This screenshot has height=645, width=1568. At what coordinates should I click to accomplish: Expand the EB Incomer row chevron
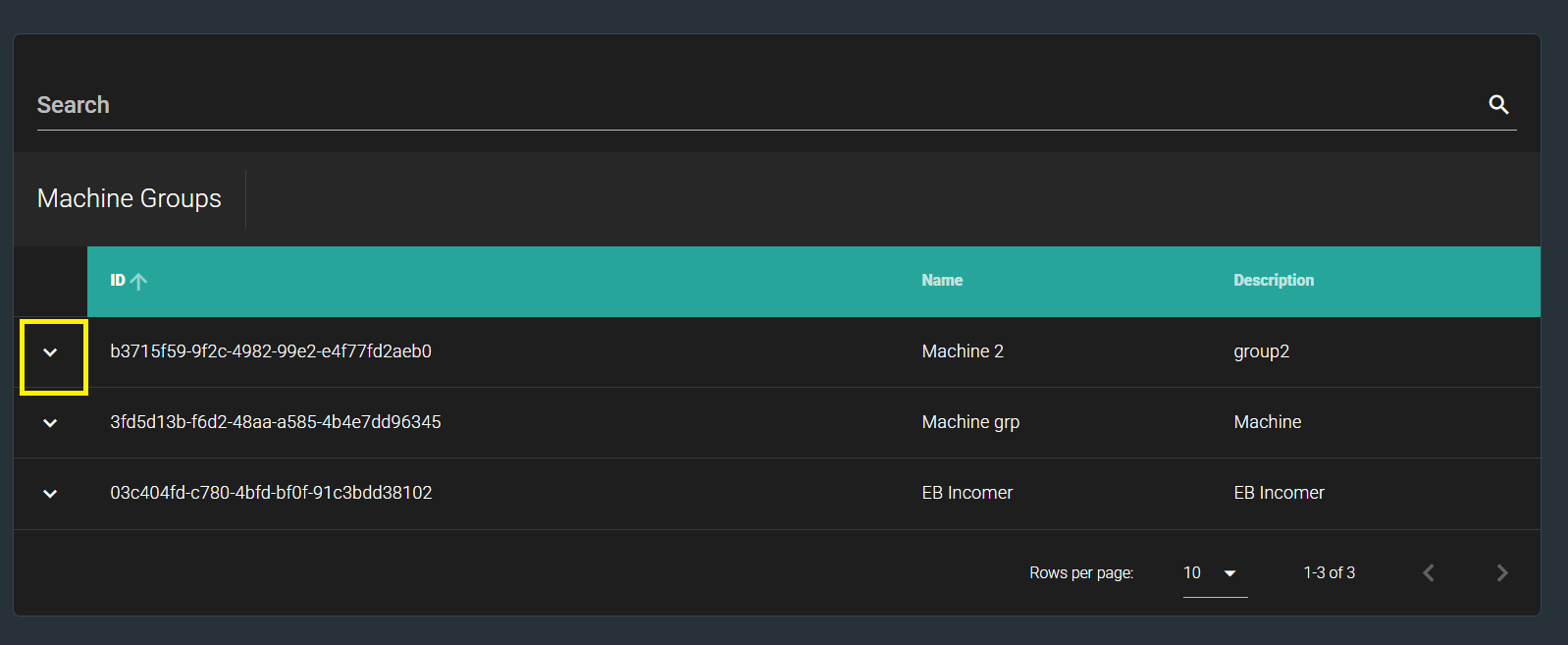click(50, 494)
